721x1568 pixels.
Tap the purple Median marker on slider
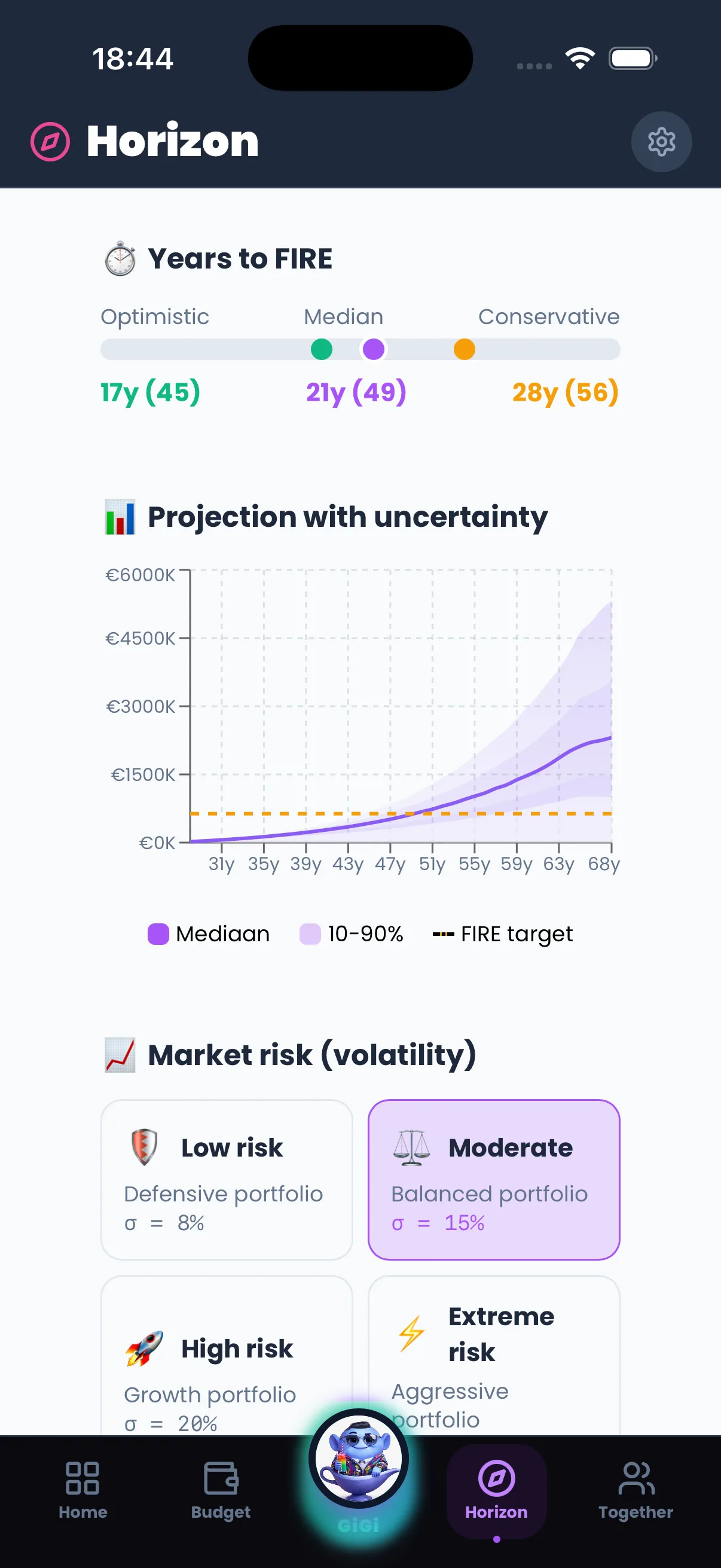tap(374, 349)
